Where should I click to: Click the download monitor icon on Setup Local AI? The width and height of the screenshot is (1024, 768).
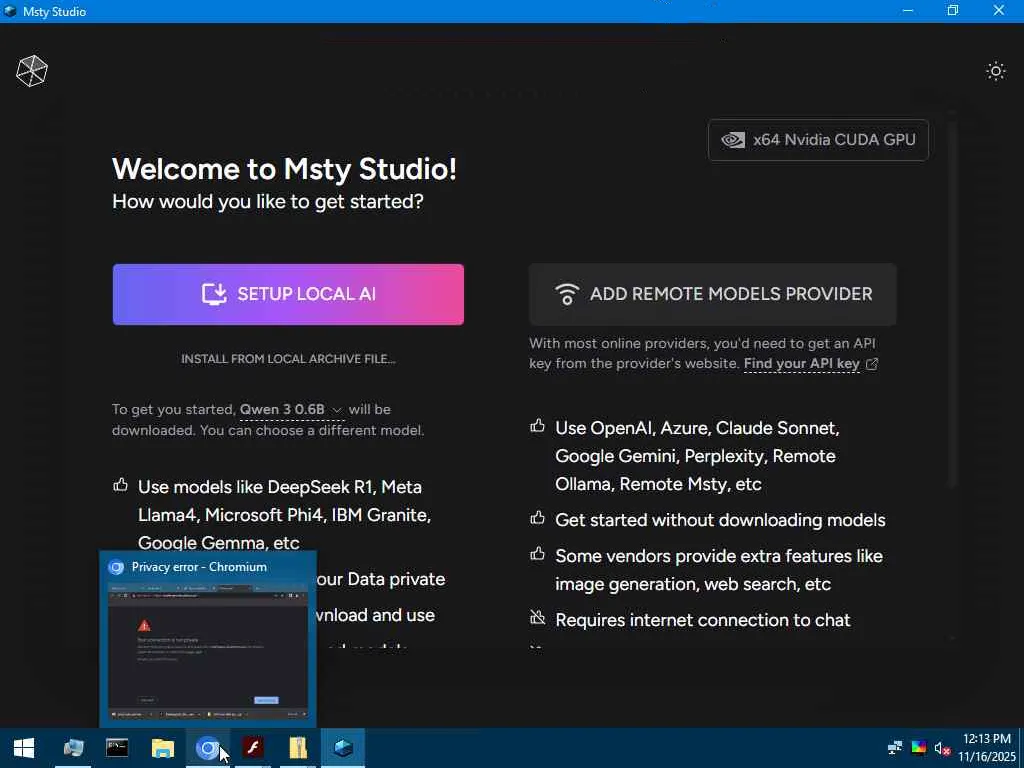(x=214, y=294)
